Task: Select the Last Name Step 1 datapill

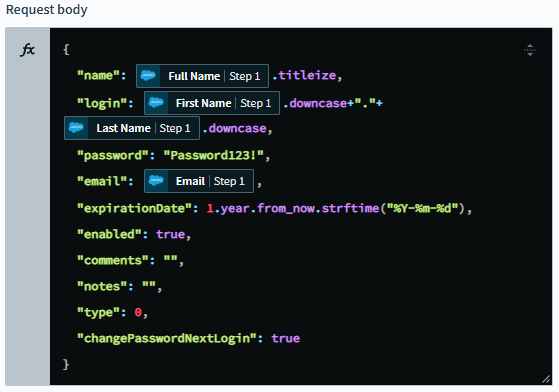Action: (x=132, y=128)
